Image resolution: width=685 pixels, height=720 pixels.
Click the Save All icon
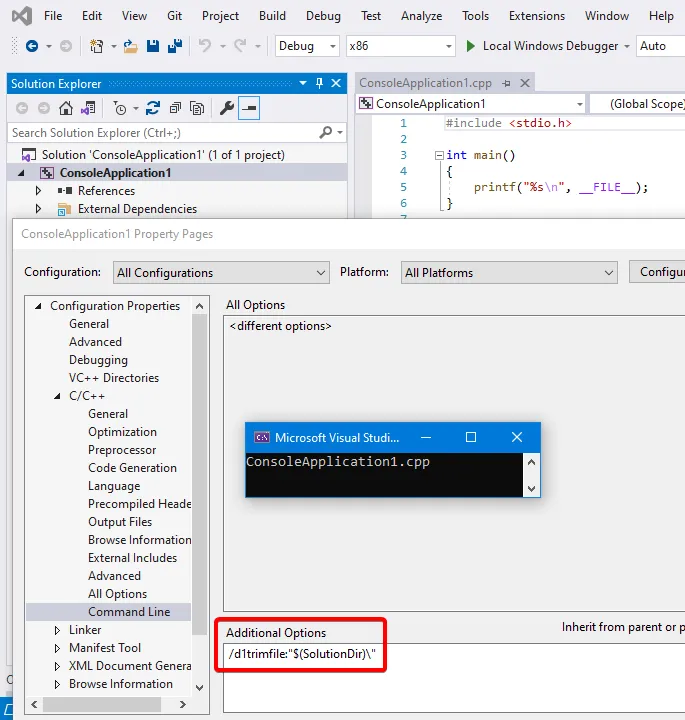point(175,46)
